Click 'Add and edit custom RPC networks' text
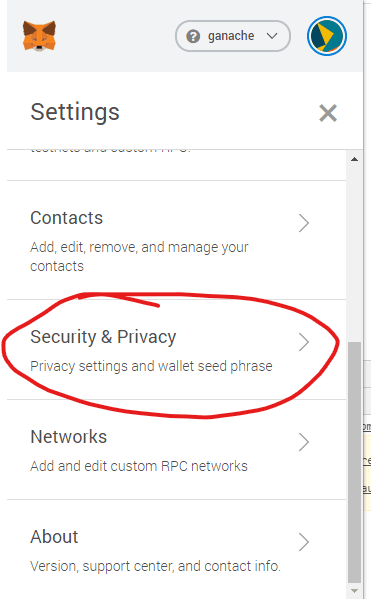This screenshot has width=371, height=599. 139,466
